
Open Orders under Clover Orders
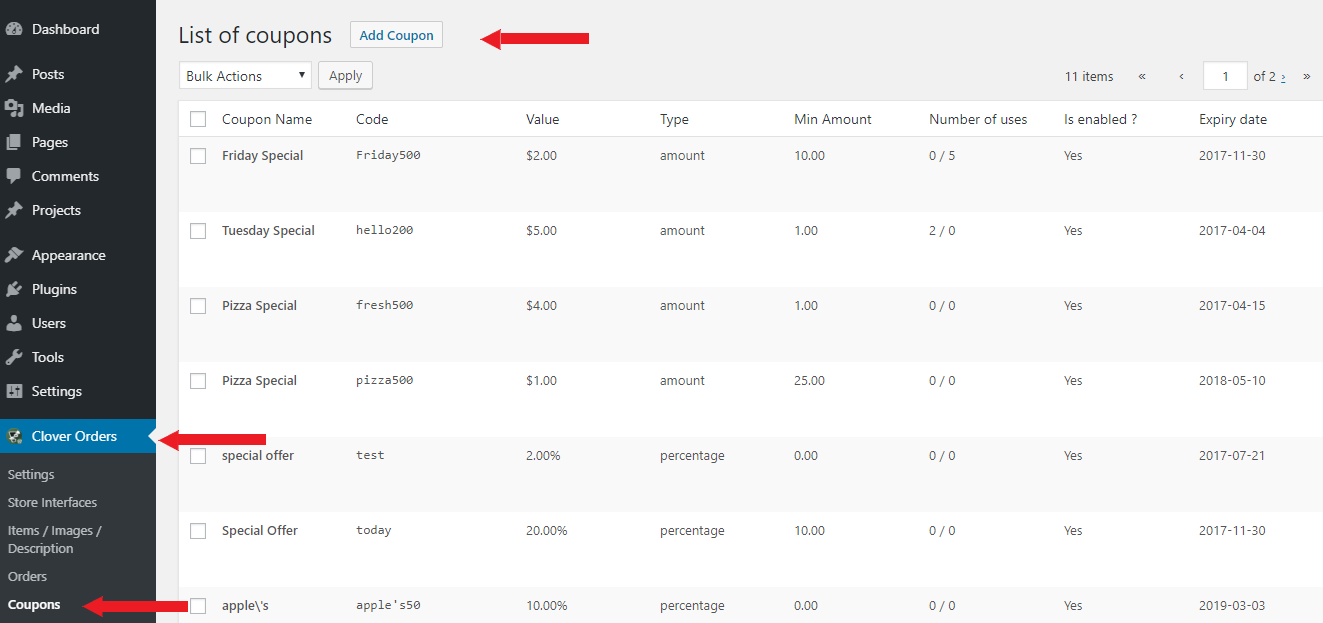pos(27,576)
